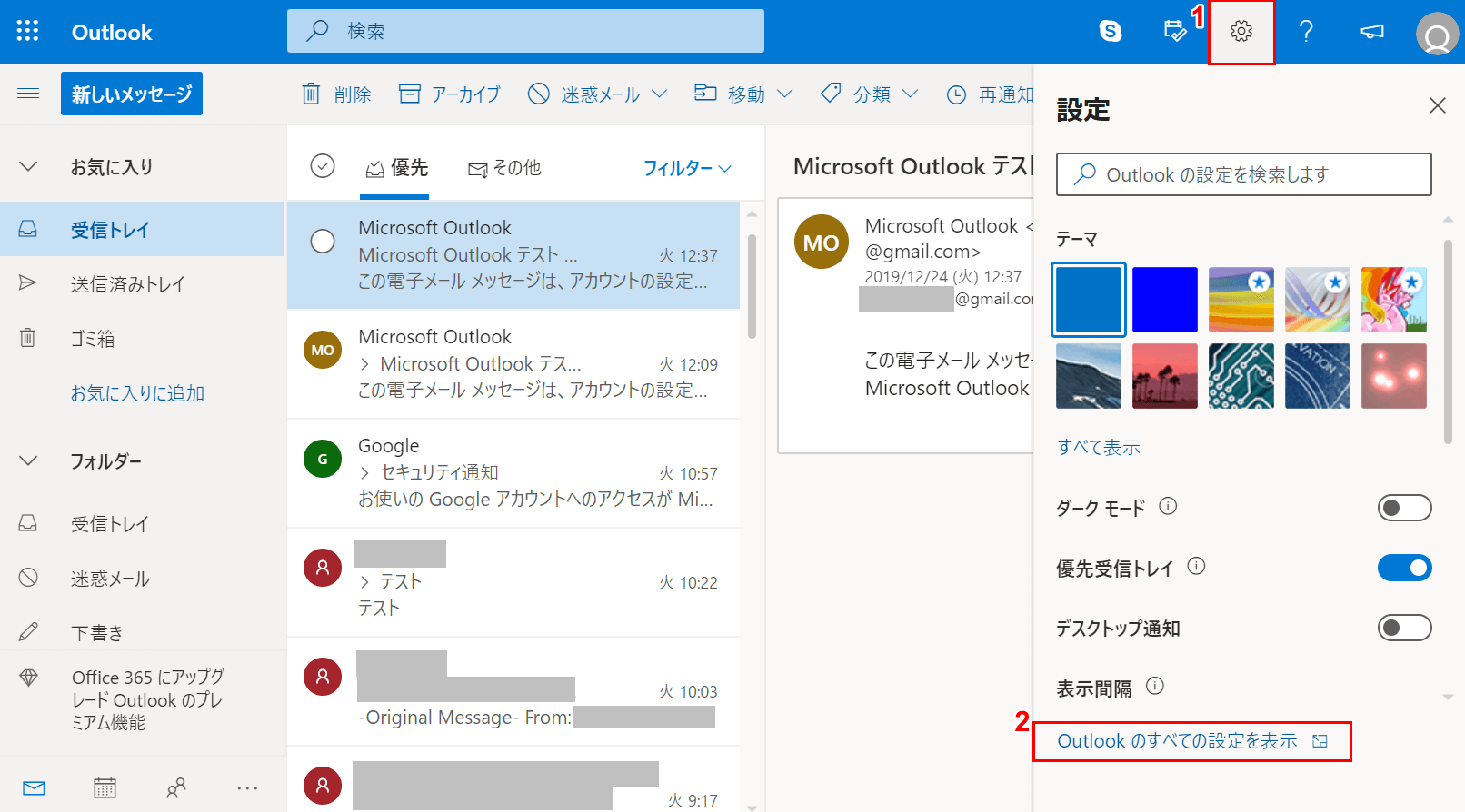Switch to Calendar view in bottom bar
The height and width of the screenshot is (812, 1465).
(x=105, y=787)
